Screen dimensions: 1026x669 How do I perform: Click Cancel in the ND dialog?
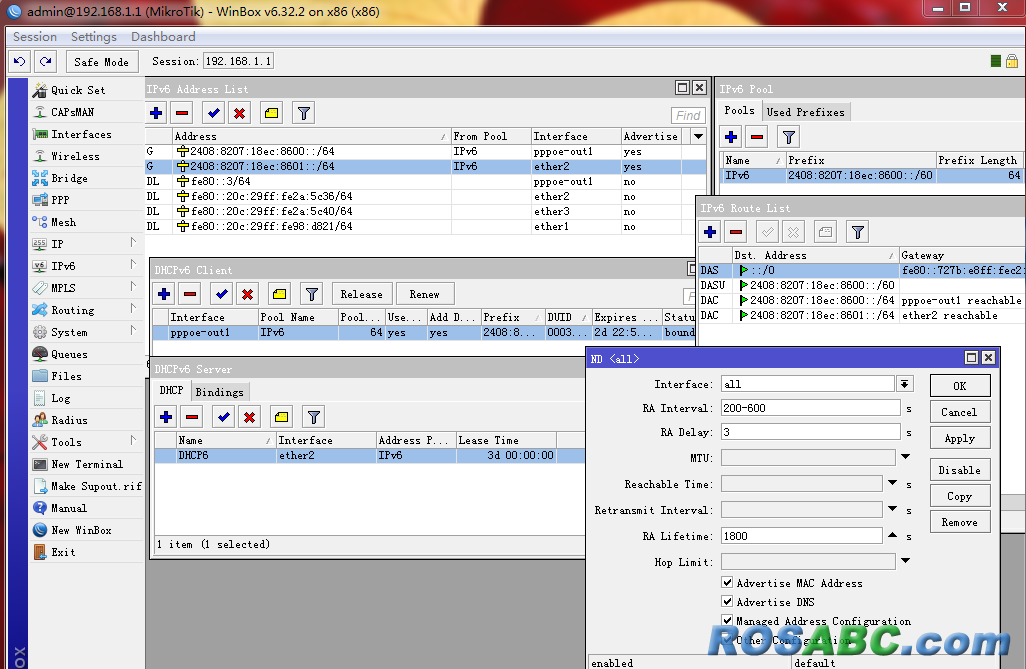pyautogui.click(x=960, y=412)
